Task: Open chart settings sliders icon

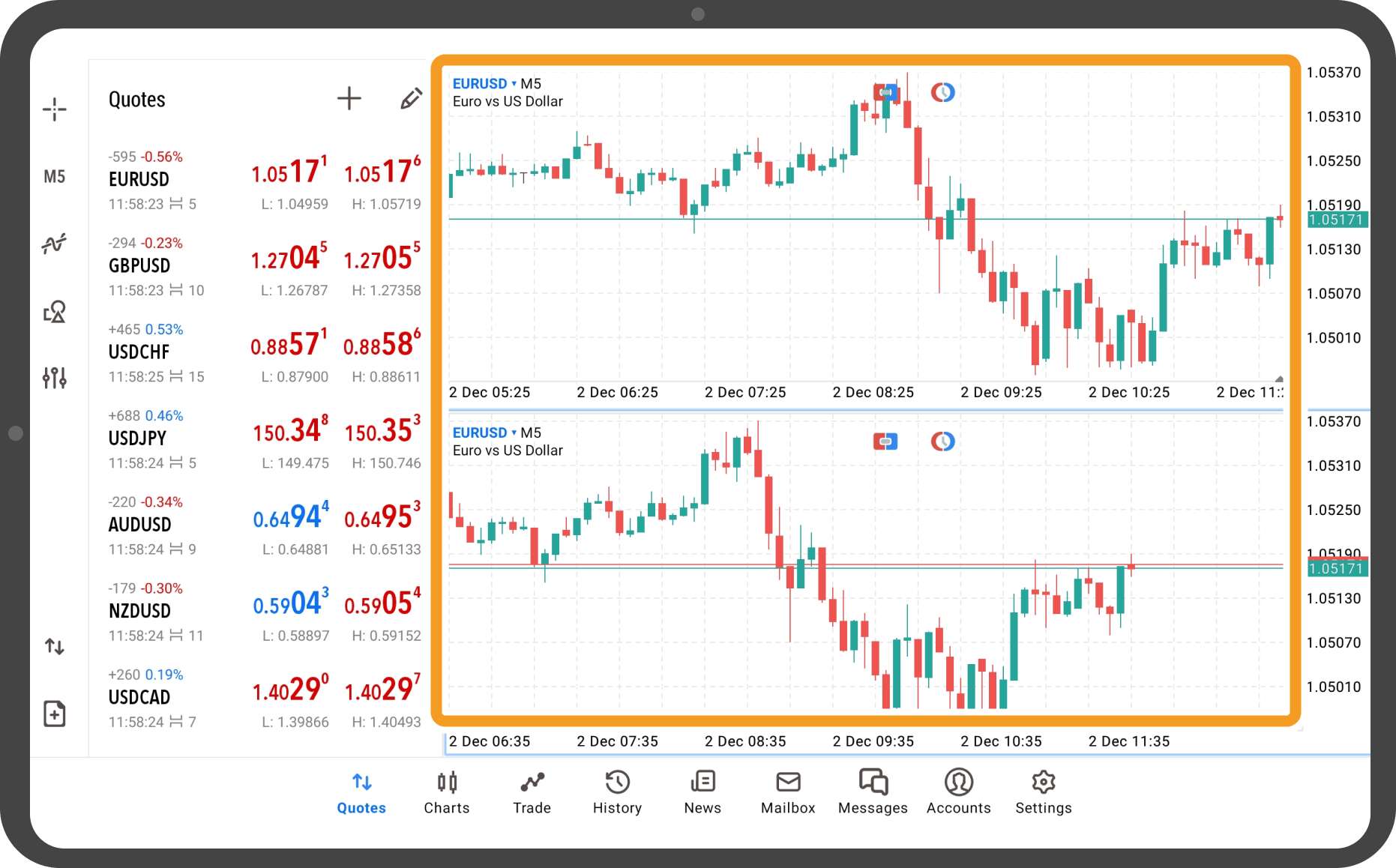Action: click(54, 378)
